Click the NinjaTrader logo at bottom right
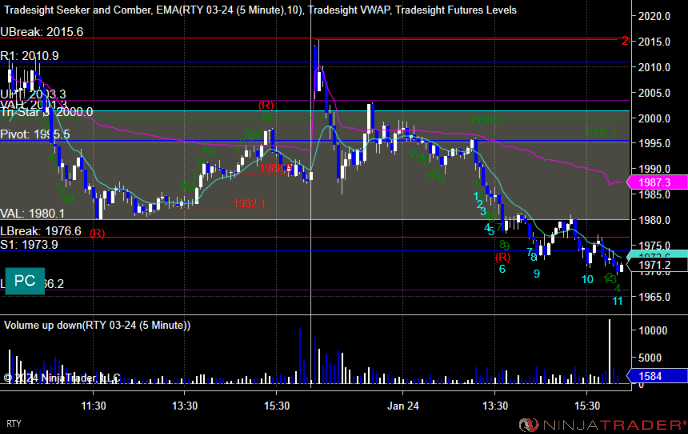 (602, 424)
